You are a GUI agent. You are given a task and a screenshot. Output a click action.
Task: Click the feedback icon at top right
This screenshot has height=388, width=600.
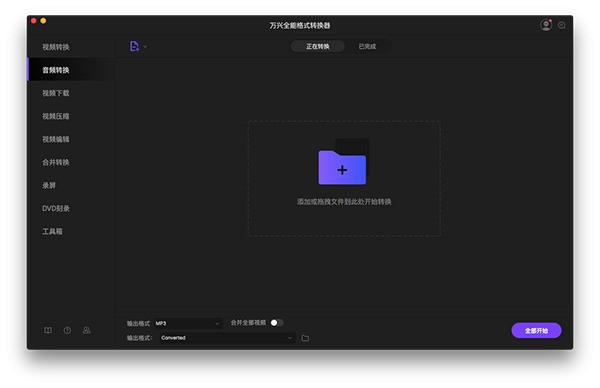(x=561, y=25)
